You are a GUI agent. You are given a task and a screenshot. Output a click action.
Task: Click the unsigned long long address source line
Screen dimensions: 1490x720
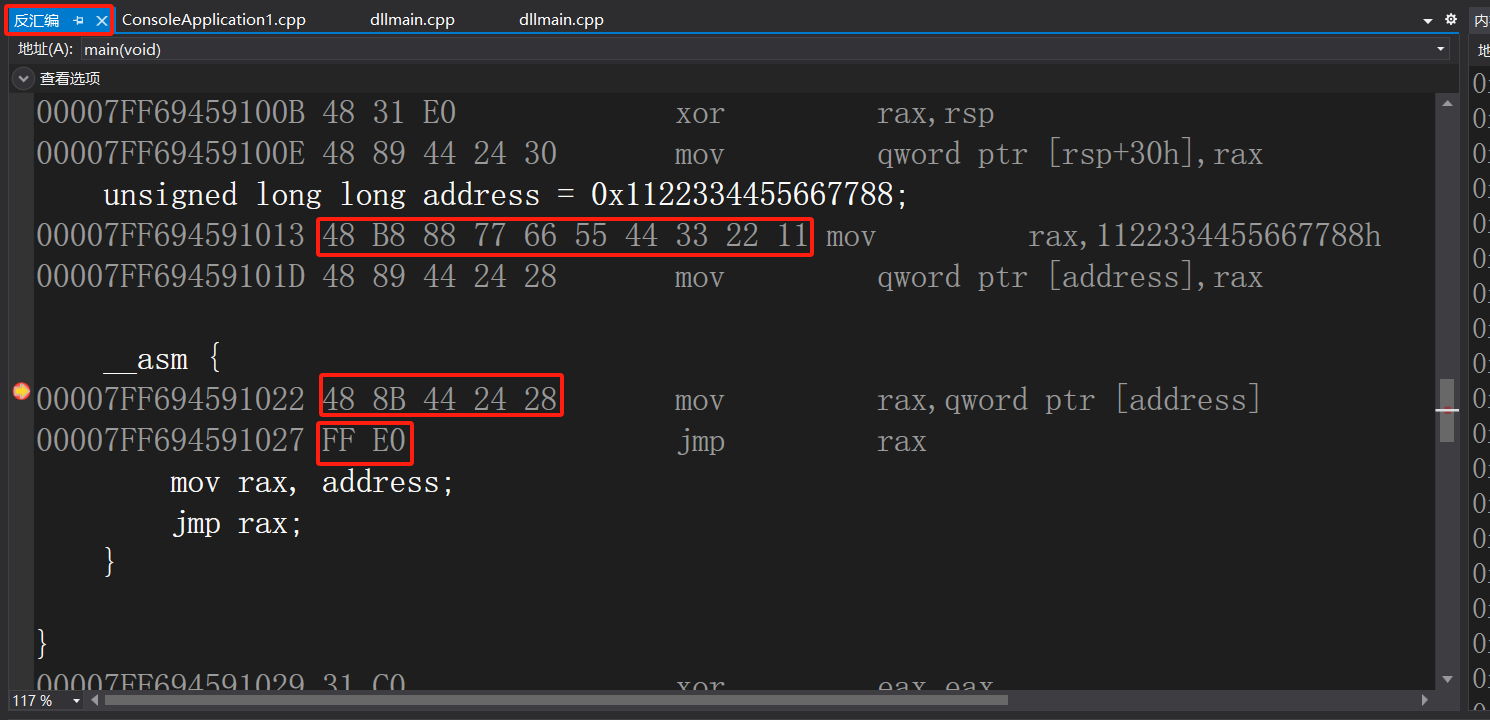click(506, 195)
